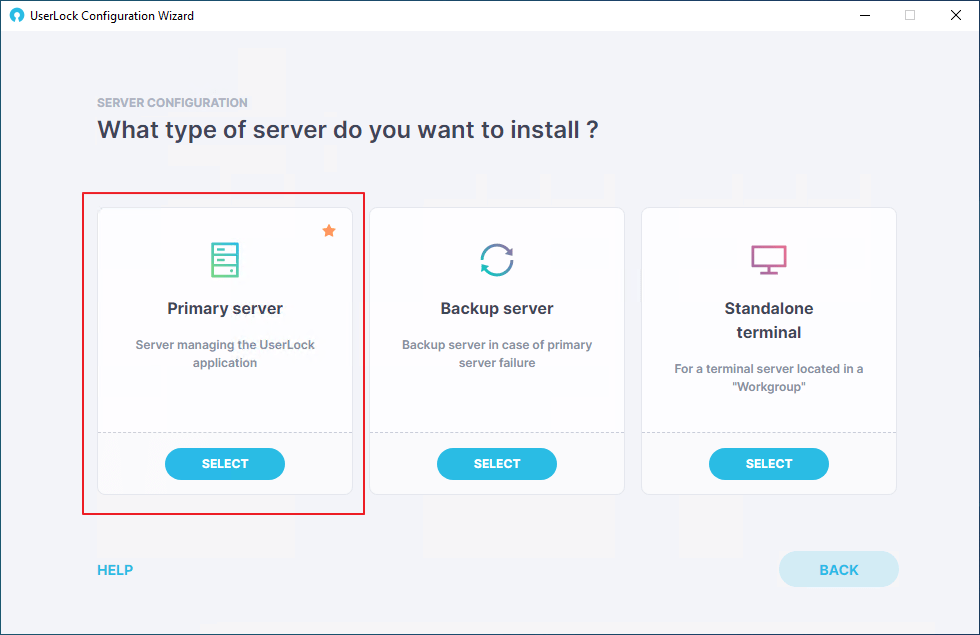Minimize the Configuration Wizard window
This screenshot has width=980, height=635.
(x=865, y=16)
